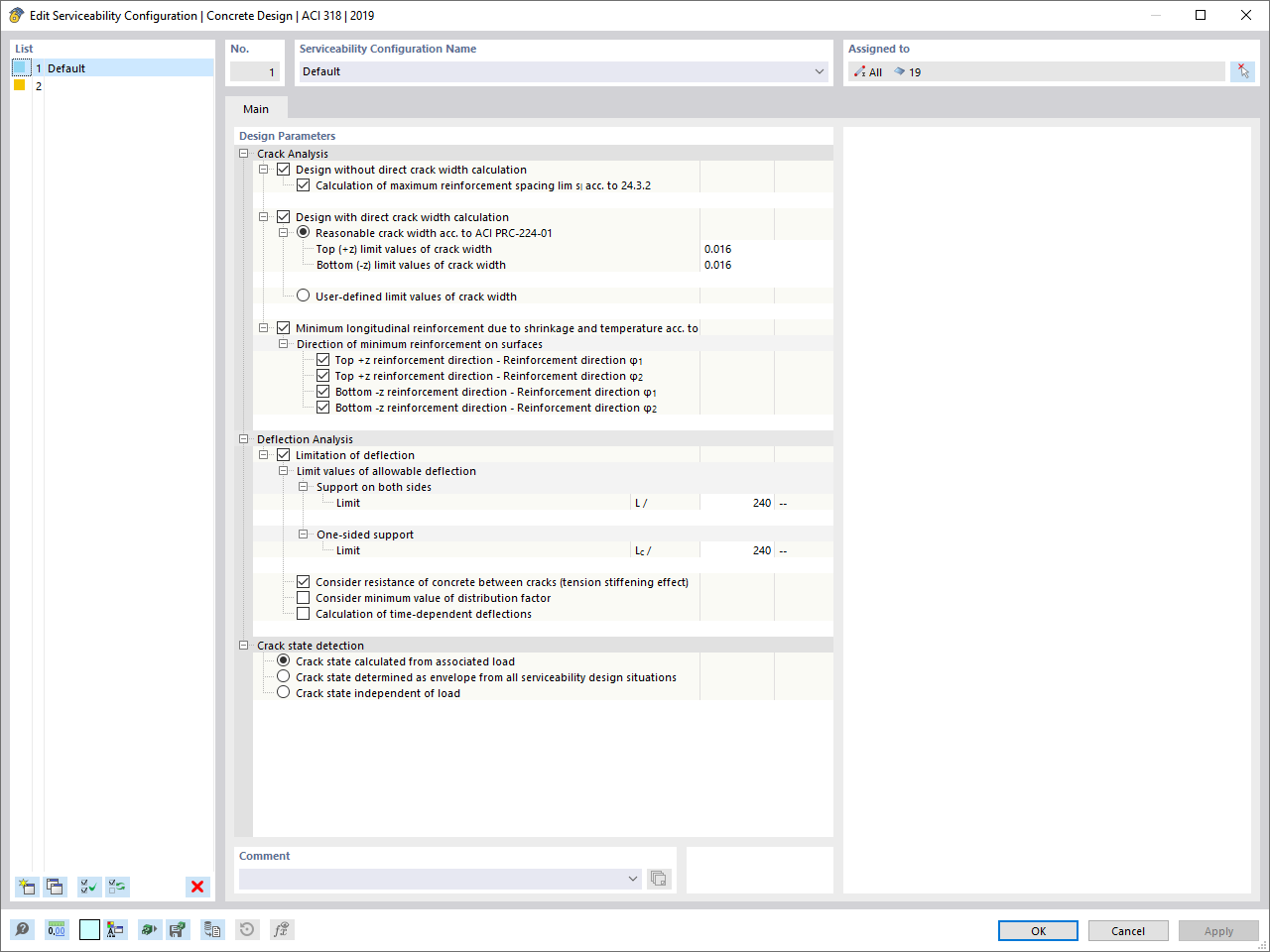
Task: Open the save configuration icon
Action: [179, 929]
